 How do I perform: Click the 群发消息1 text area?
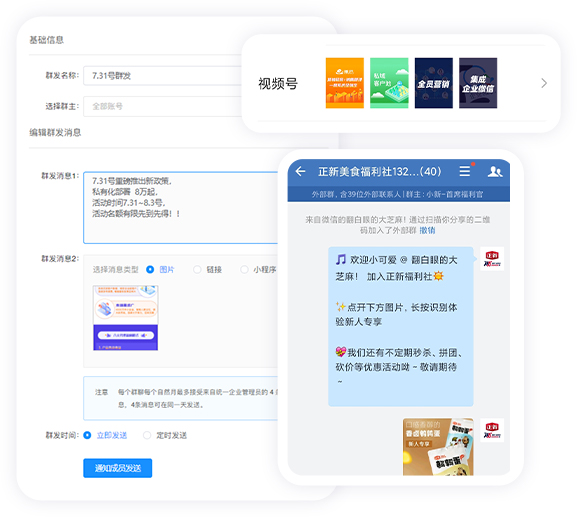pyautogui.click(x=181, y=208)
